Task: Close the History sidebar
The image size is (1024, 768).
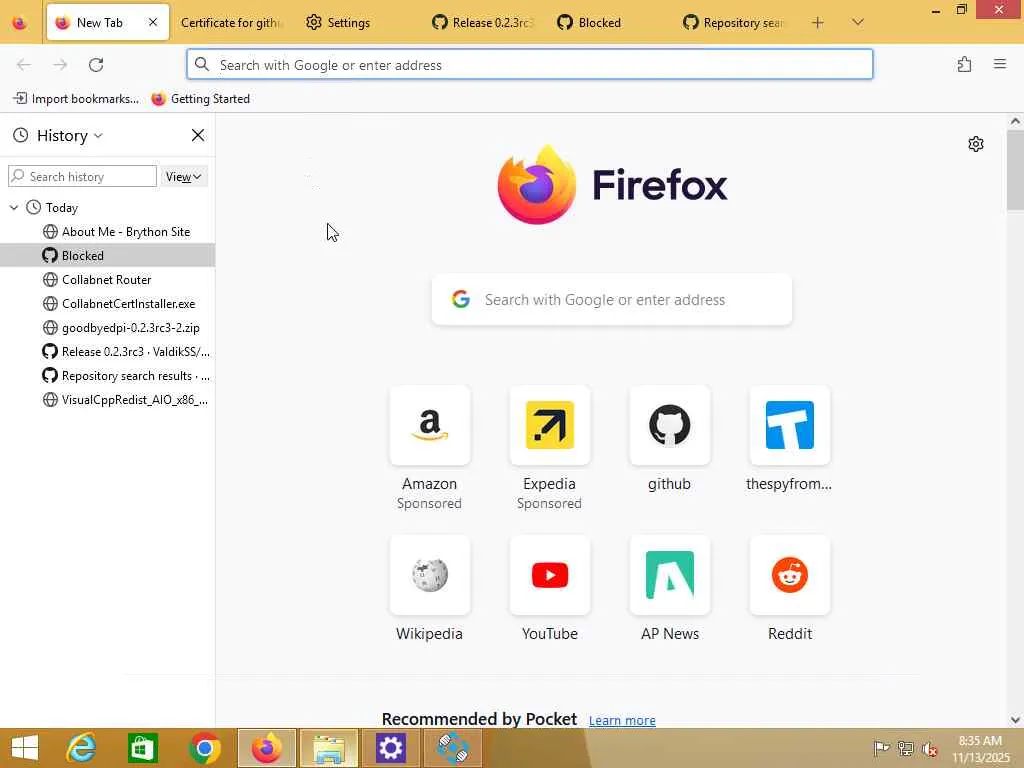Action: (198, 135)
